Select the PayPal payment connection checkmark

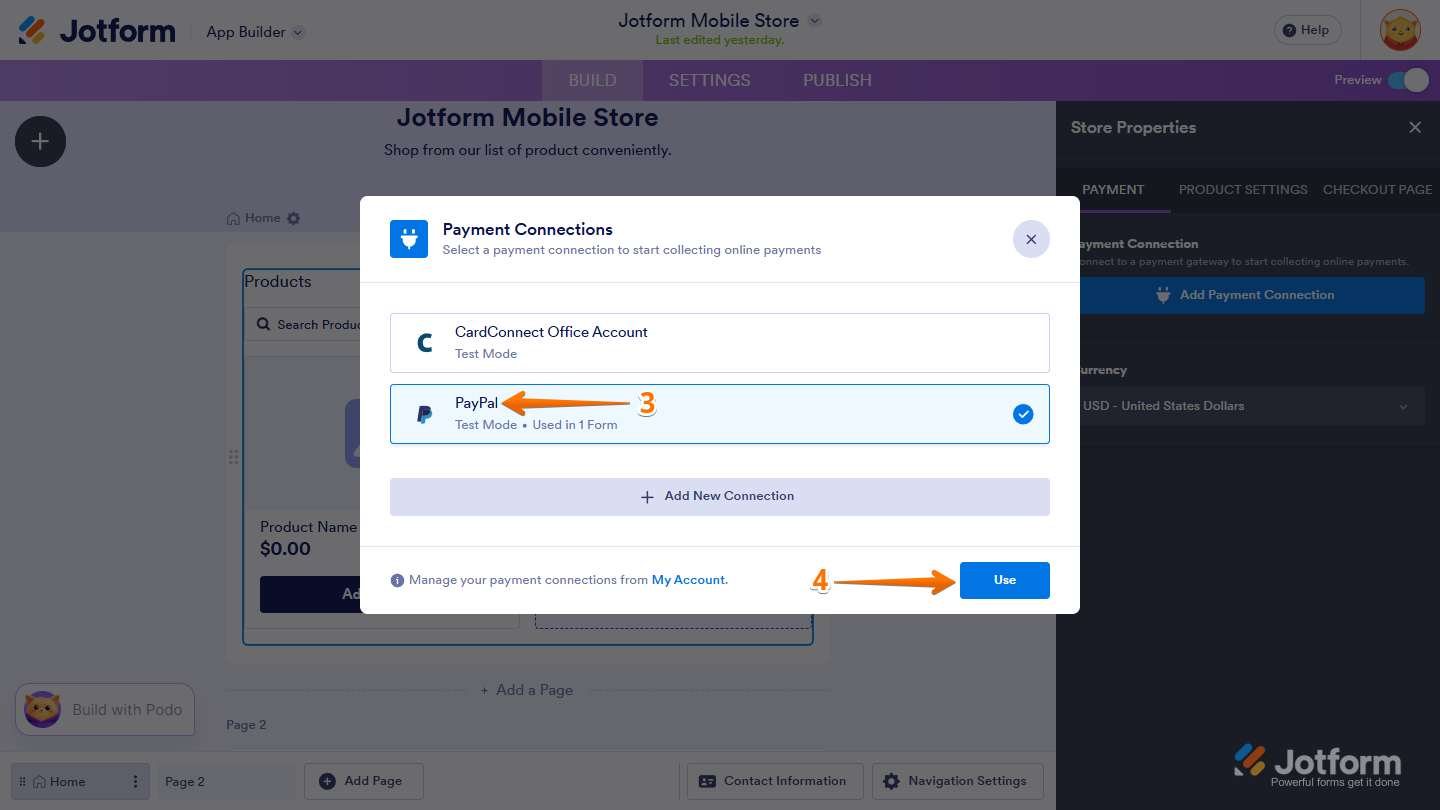pyautogui.click(x=1023, y=413)
